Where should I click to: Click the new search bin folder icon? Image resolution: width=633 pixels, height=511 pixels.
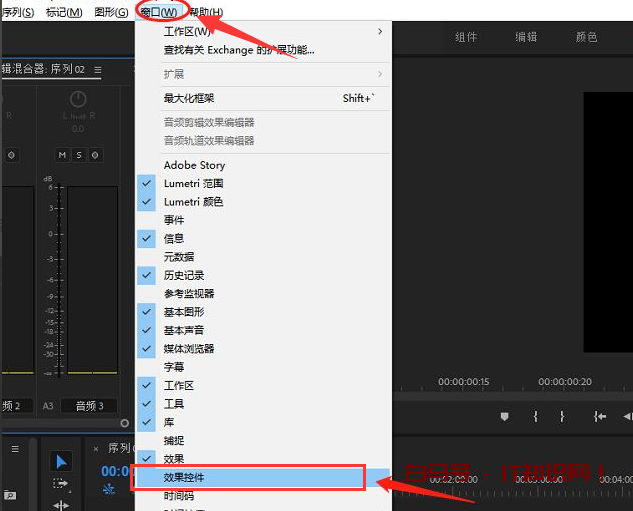click(9, 494)
